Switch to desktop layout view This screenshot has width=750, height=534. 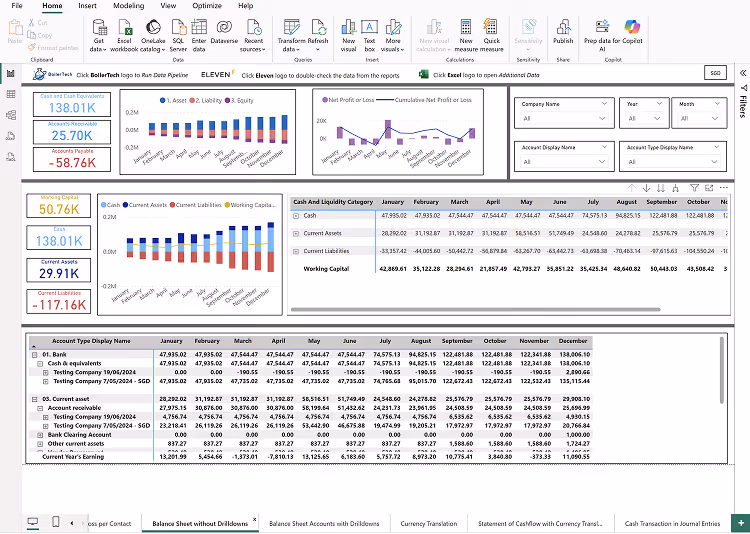33,522
